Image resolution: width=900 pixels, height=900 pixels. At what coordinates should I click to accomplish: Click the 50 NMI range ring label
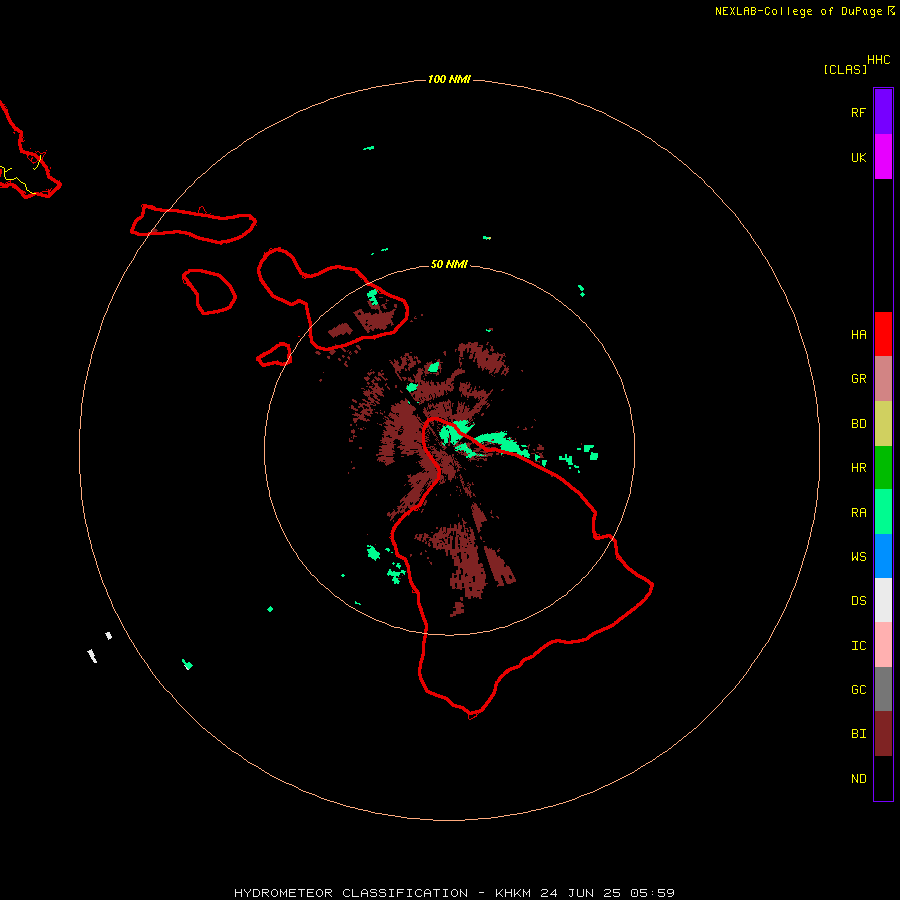tap(449, 264)
